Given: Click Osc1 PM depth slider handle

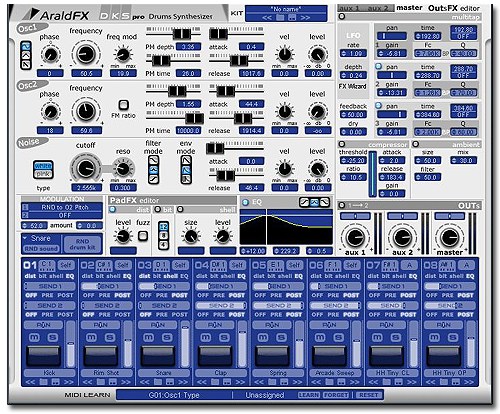Looking at the screenshot, I should pyautogui.click(x=182, y=34).
